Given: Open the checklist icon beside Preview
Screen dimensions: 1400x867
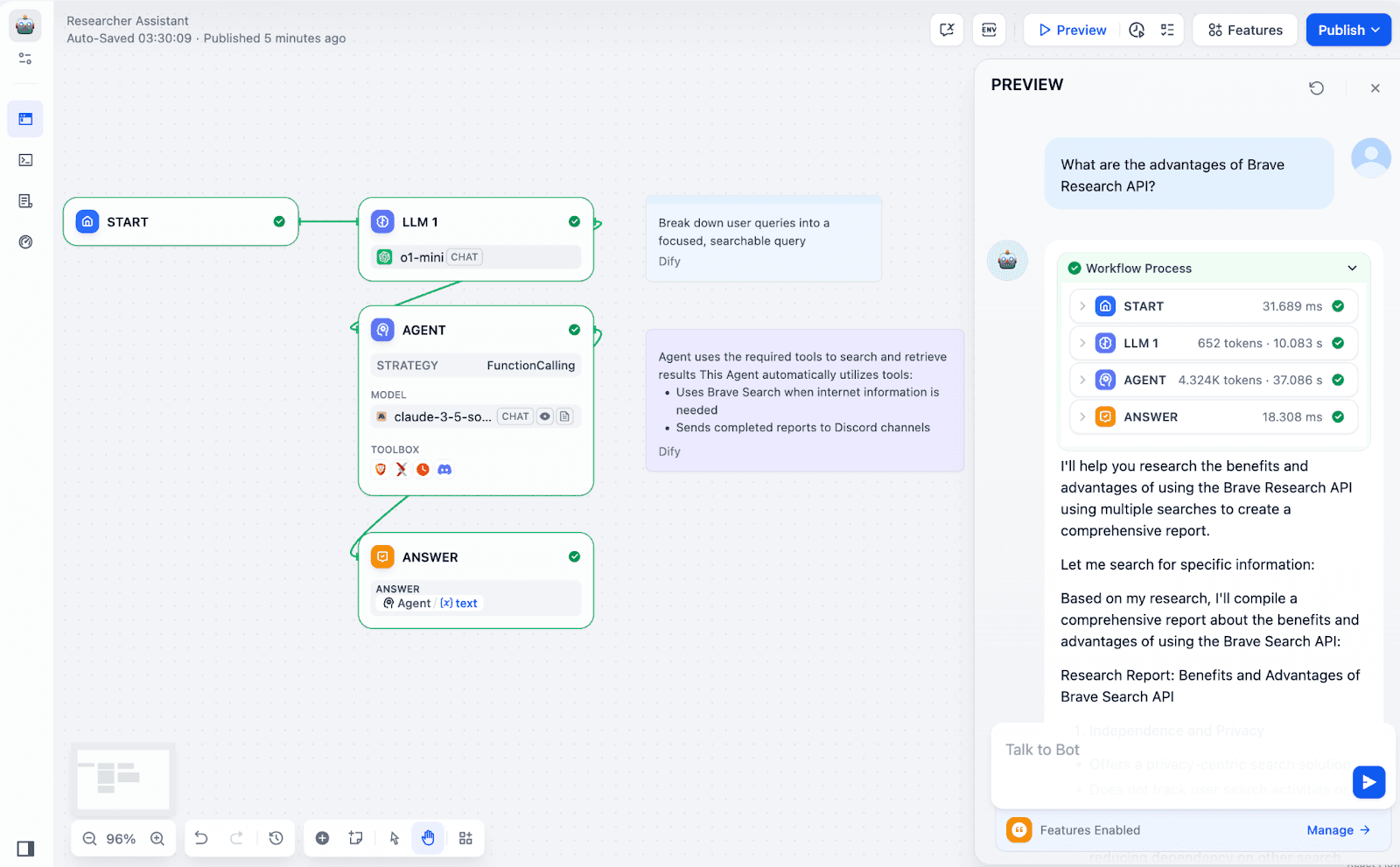Looking at the screenshot, I should point(1167,30).
